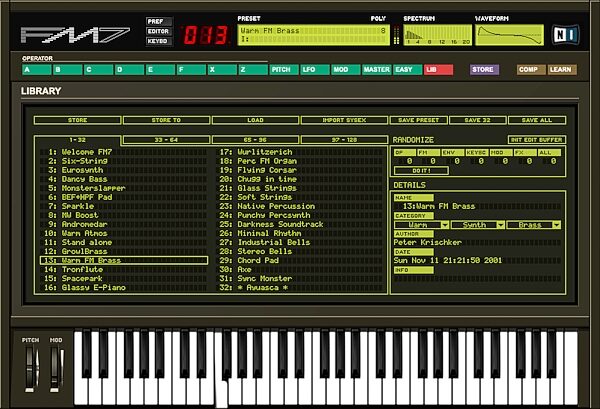Image resolution: width=600 pixels, height=409 pixels.
Task: Select preset 5: Monsterslapper
Action: point(124,188)
